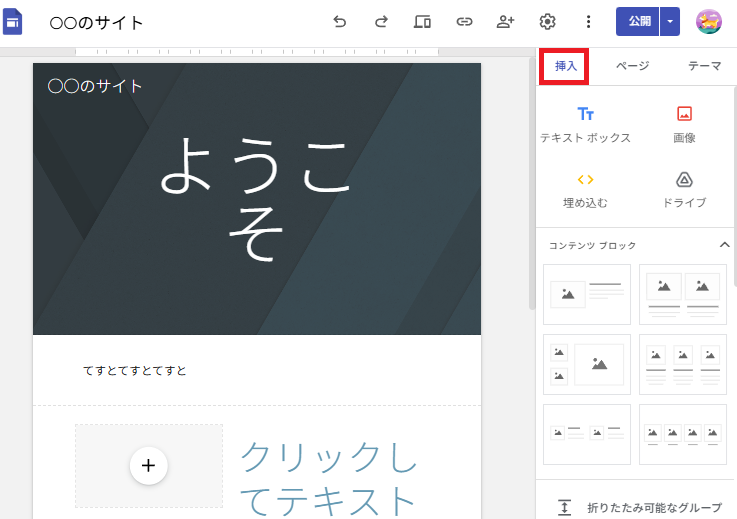
Task: Open the device preview icon
Action: (422, 22)
